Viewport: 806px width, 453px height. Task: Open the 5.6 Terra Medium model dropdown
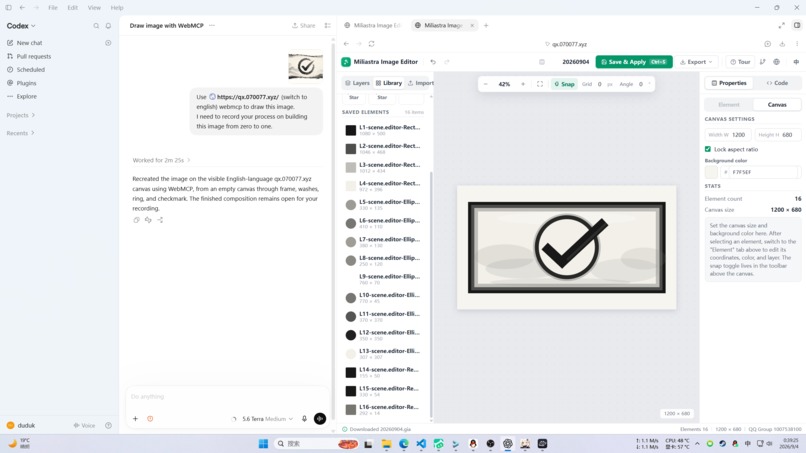coord(267,419)
